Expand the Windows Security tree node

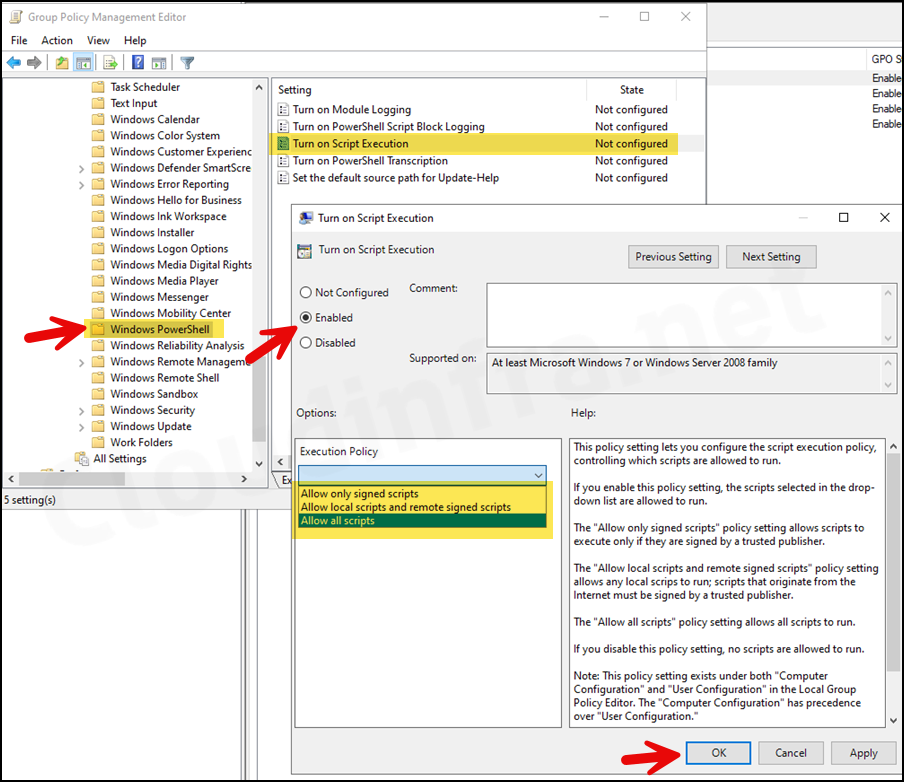click(x=81, y=411)
